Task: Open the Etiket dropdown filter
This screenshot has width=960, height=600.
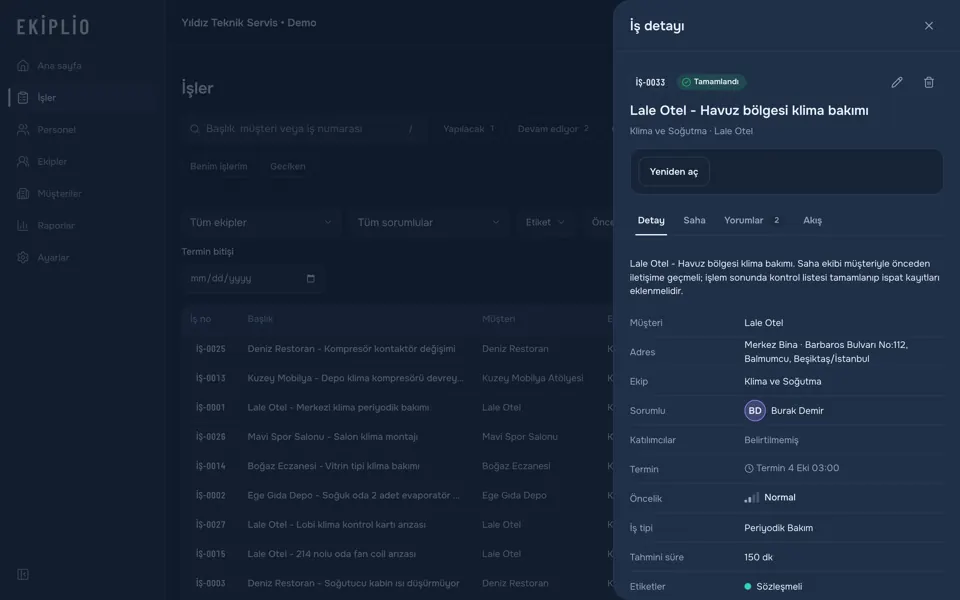Action: click(545, 222)
